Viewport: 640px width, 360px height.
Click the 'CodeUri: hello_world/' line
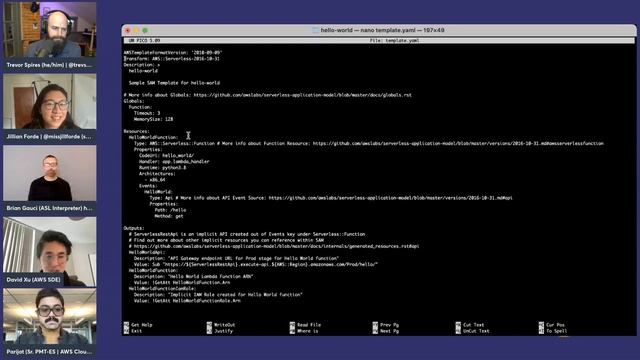coord(167,156)
